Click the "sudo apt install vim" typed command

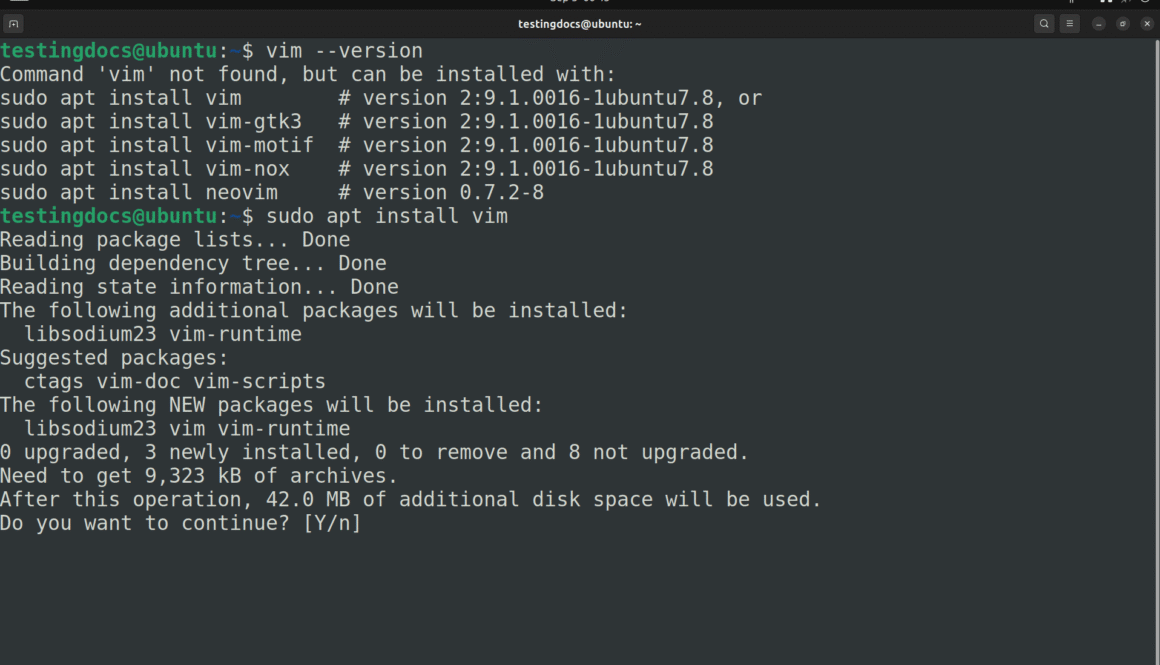pos(387,216)
